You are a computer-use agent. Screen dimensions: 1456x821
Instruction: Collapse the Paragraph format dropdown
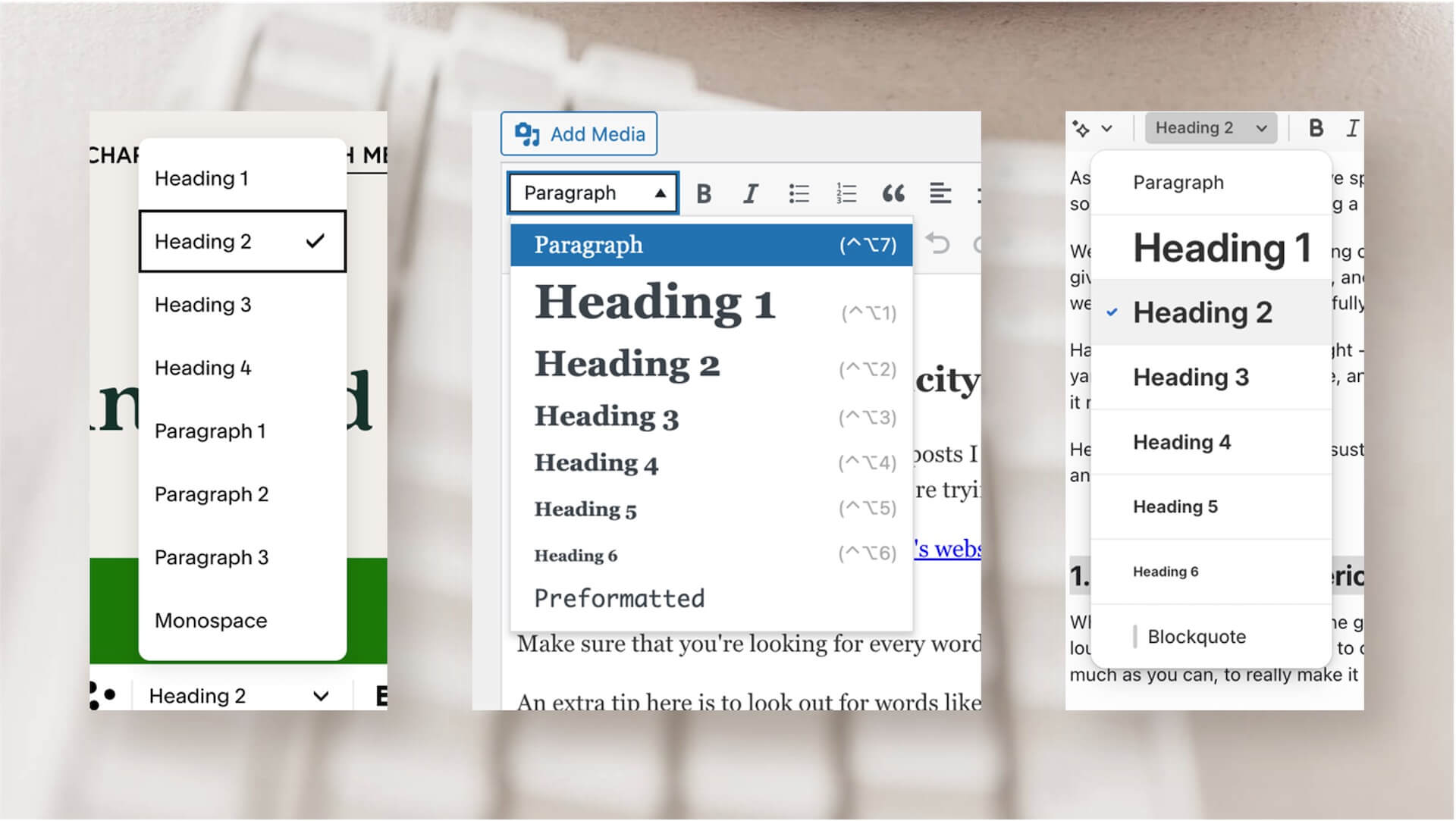coord(592,193)
